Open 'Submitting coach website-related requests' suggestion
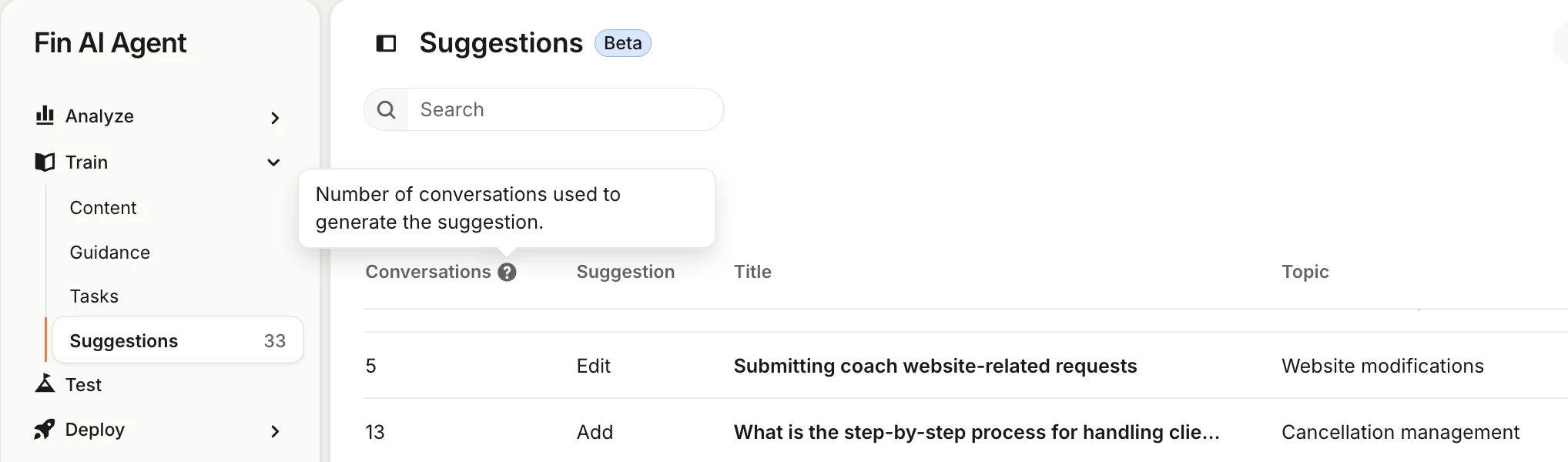This screenshot has height=462, width=1568. tap(935, 366)
